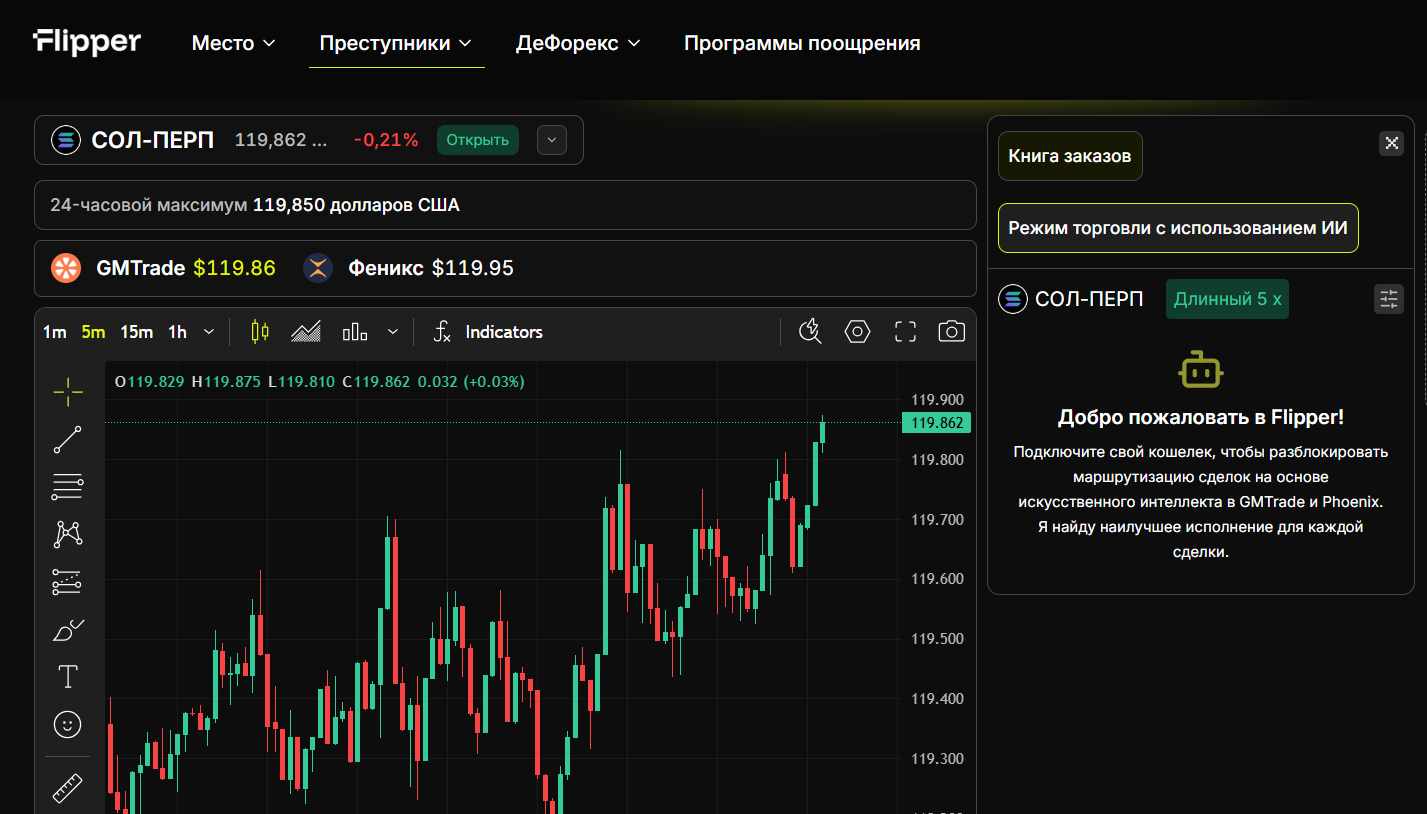Open the Преступники menu

pos(397,43)
